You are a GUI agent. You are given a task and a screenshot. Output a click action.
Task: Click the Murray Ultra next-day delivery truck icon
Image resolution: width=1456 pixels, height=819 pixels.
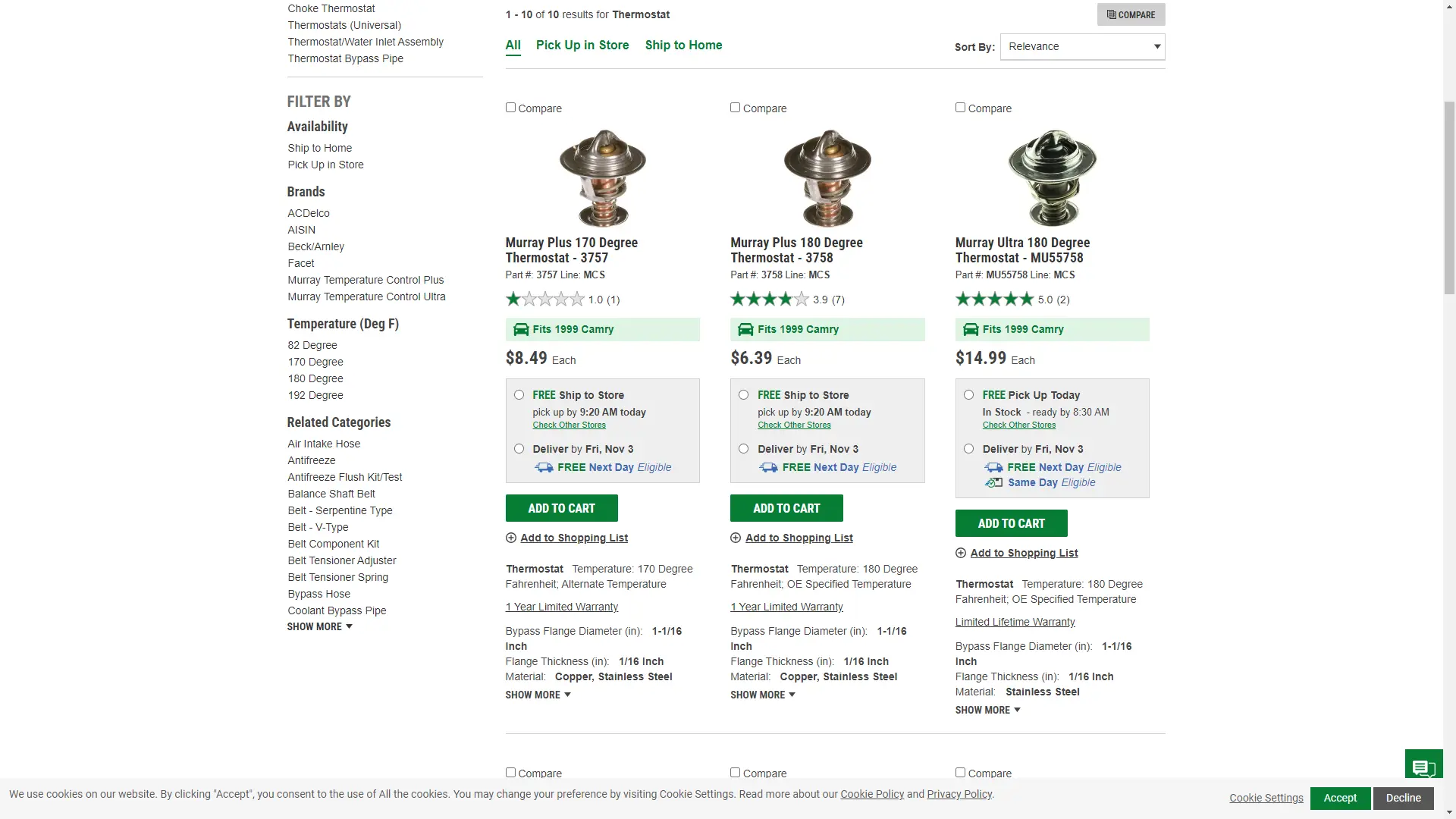[x=993, y=468]
